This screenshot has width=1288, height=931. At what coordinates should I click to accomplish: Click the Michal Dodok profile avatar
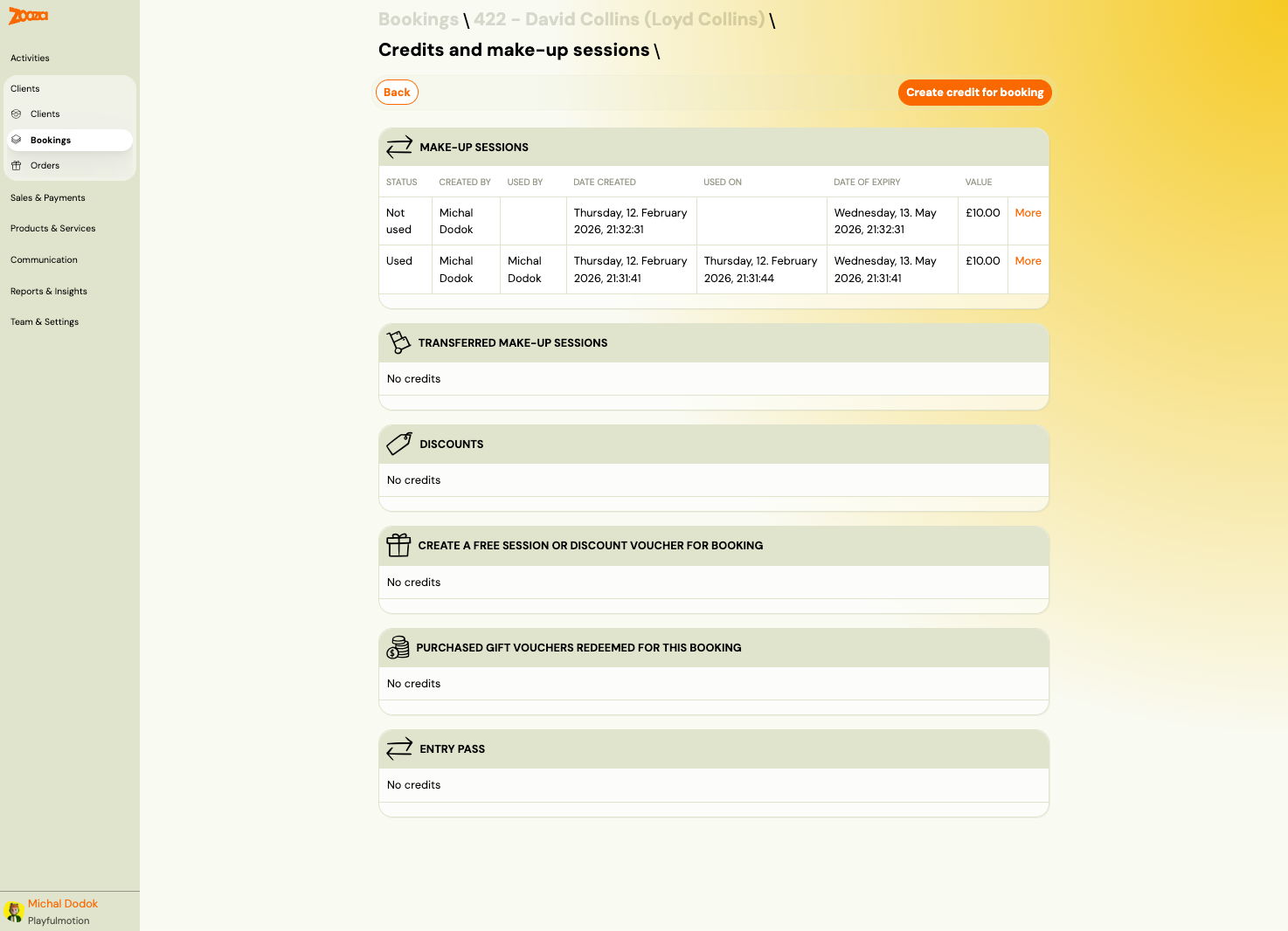click(x=14, y=912)
